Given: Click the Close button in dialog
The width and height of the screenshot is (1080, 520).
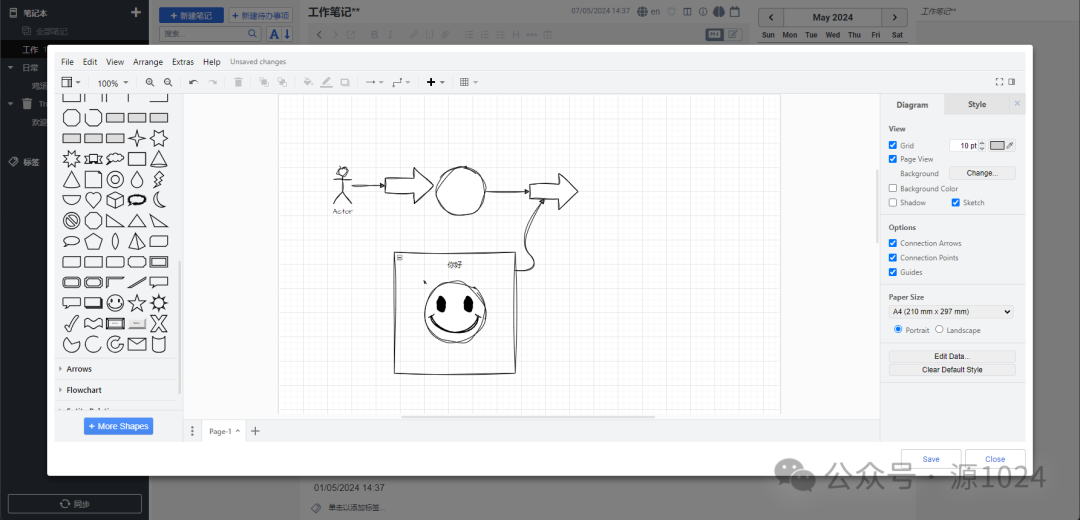Looking at the screenshot, I should 995,459.
